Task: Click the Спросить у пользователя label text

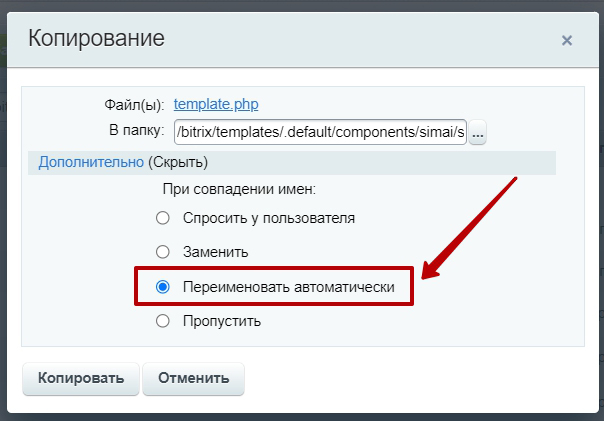Action: pos(268,218)
